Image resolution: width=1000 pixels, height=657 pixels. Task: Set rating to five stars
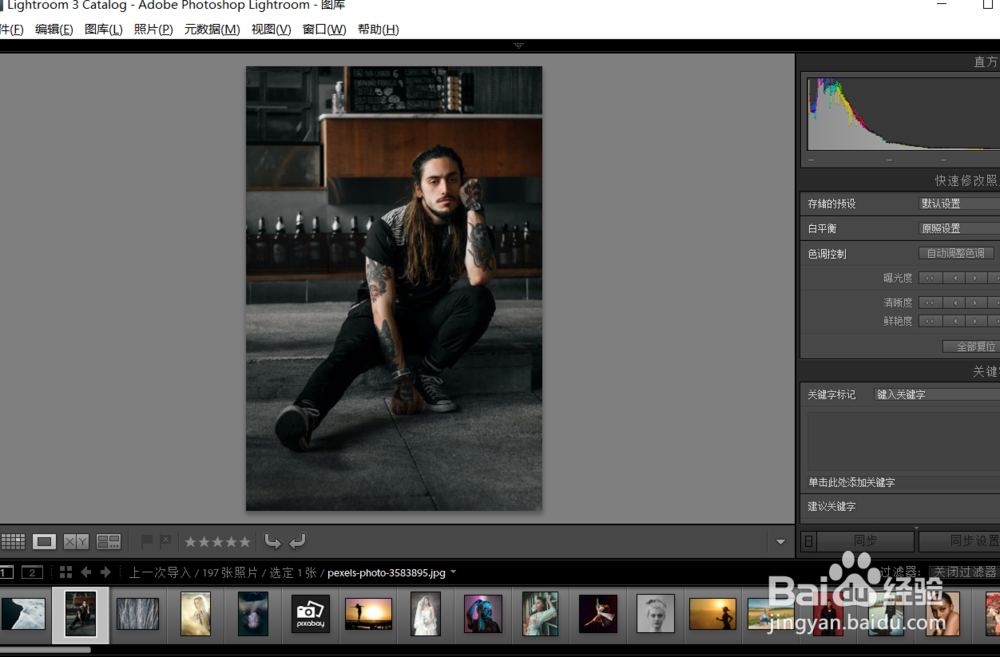coord(246,542)
